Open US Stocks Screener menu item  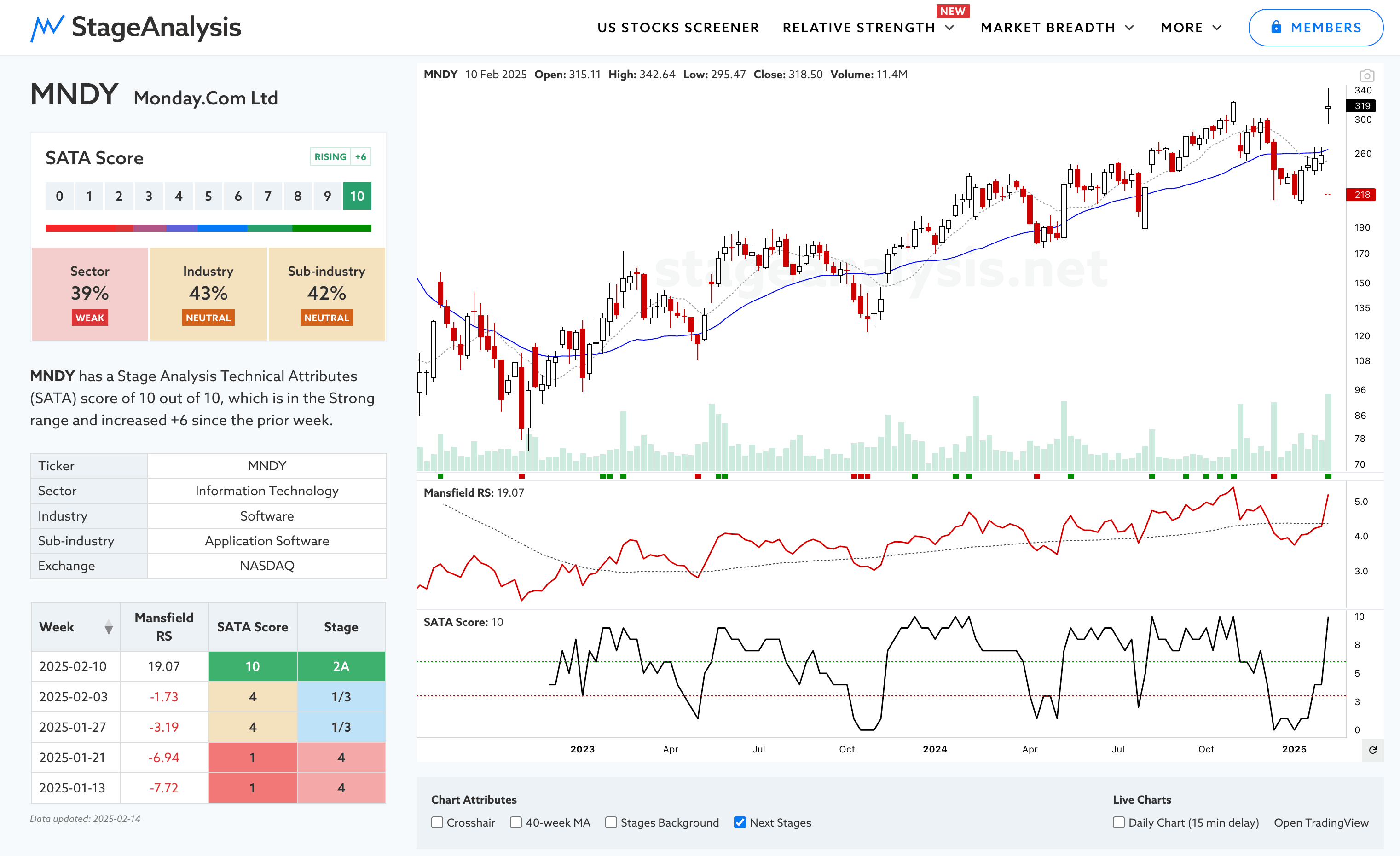point(678,28)
